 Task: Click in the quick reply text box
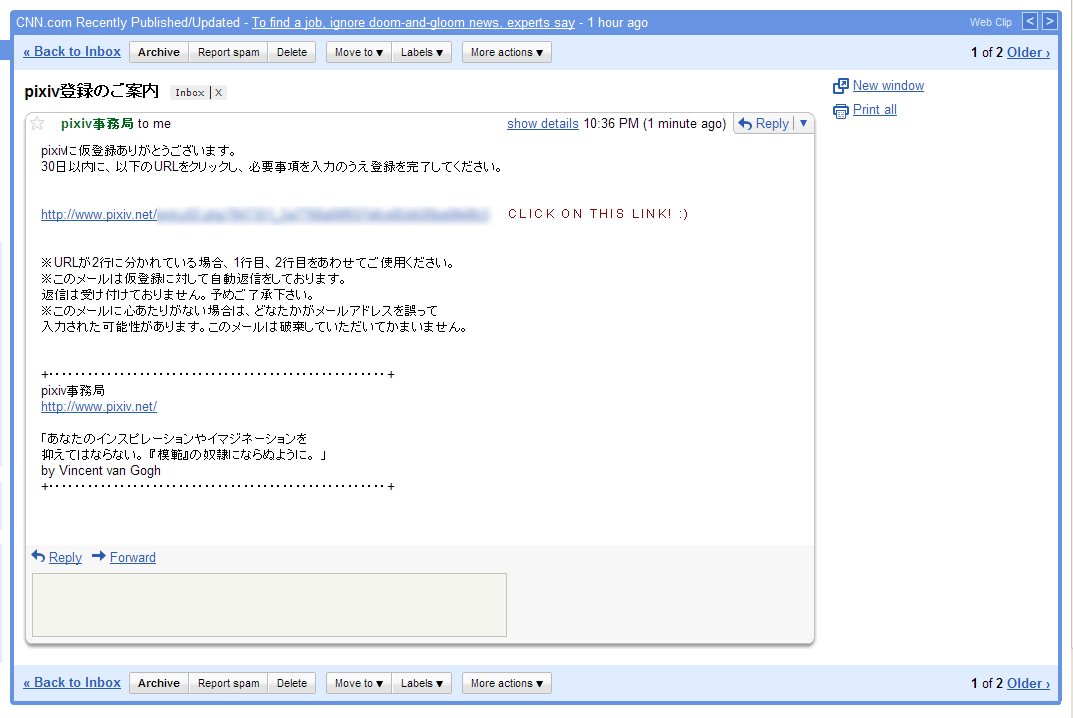(269, 604)
